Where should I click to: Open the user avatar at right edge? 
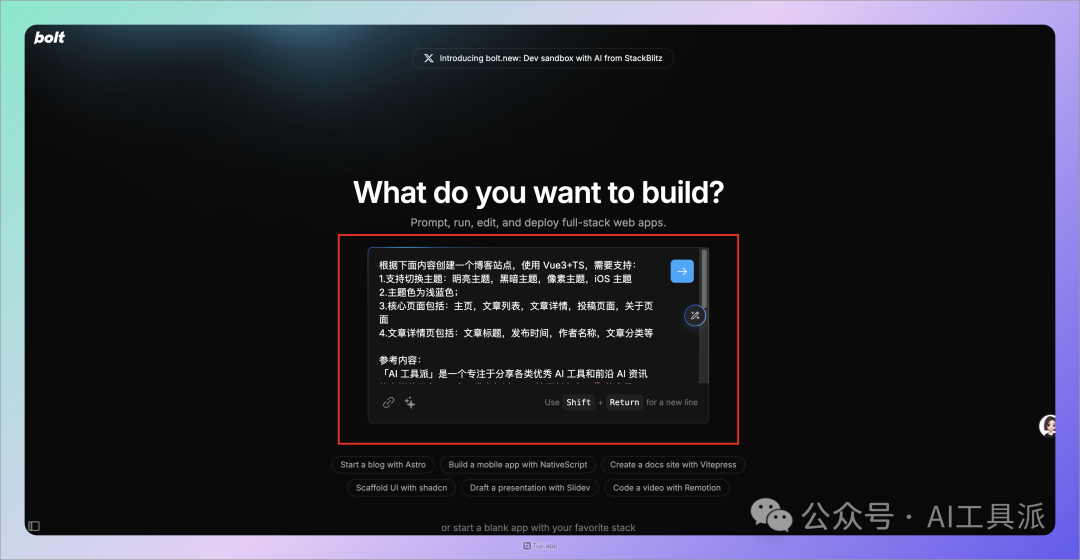pyautogui.click(x=1048, y=426)
